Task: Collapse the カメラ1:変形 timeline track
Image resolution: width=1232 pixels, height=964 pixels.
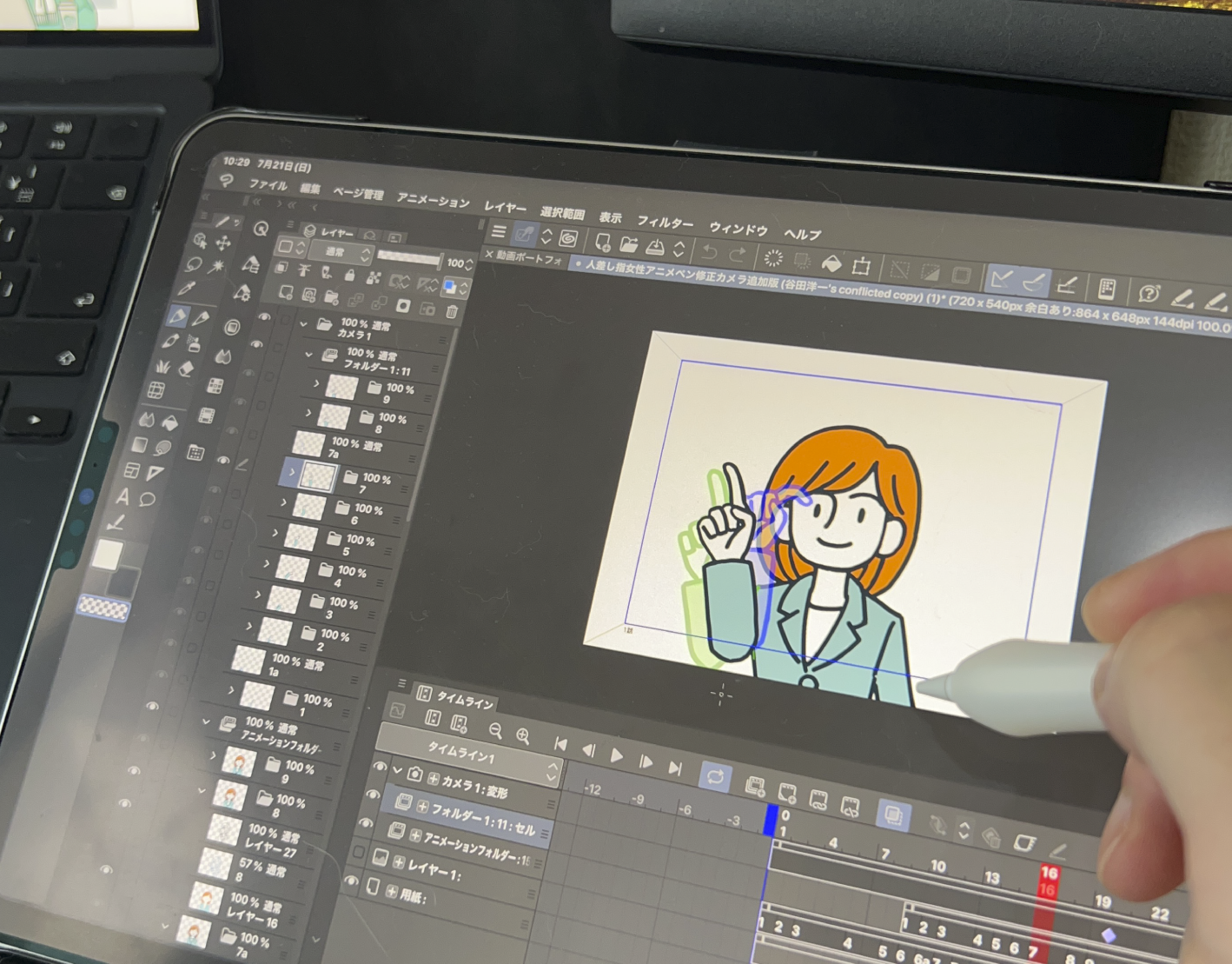Action: pos(397,772)
